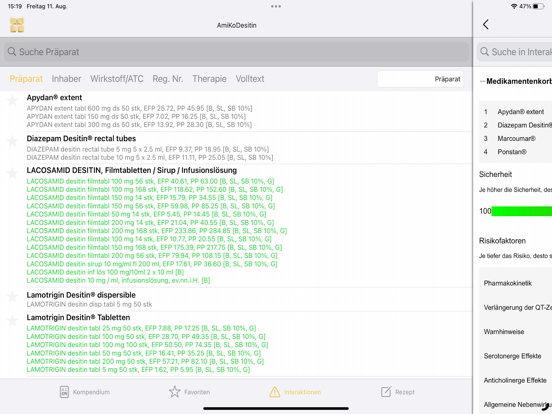Open Diazepam Desitin® rectal tubes entry

[81, 138]
